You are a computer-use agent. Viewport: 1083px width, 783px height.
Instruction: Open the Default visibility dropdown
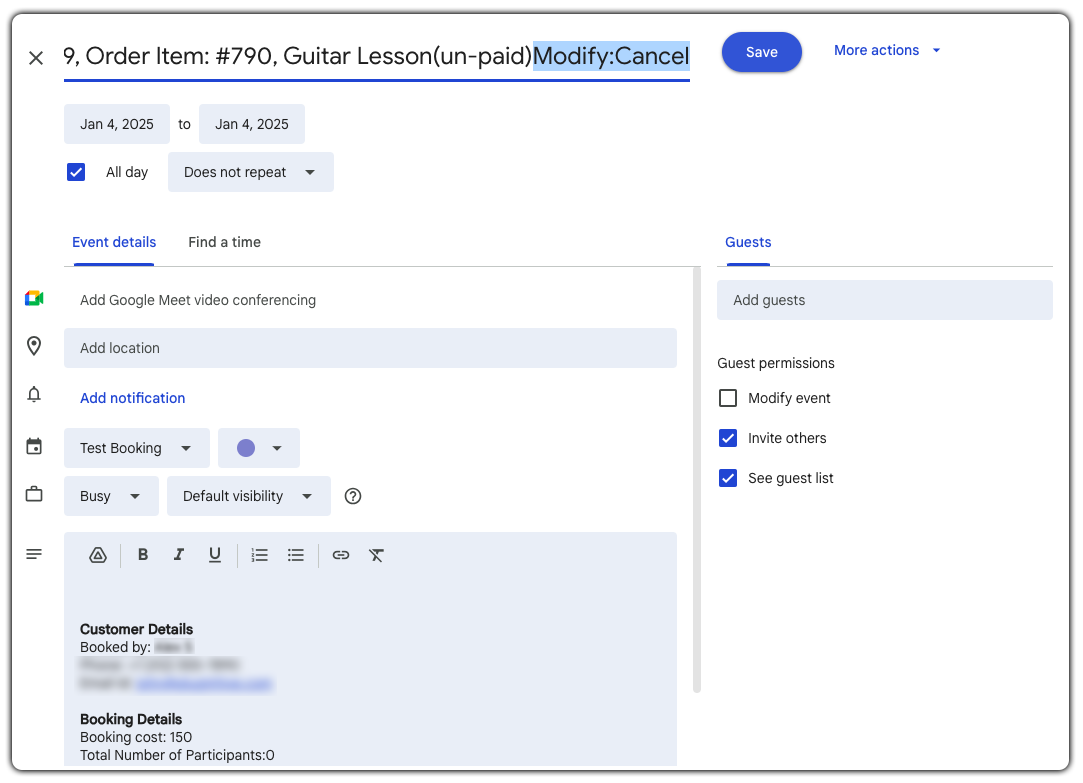coord(249,496)
